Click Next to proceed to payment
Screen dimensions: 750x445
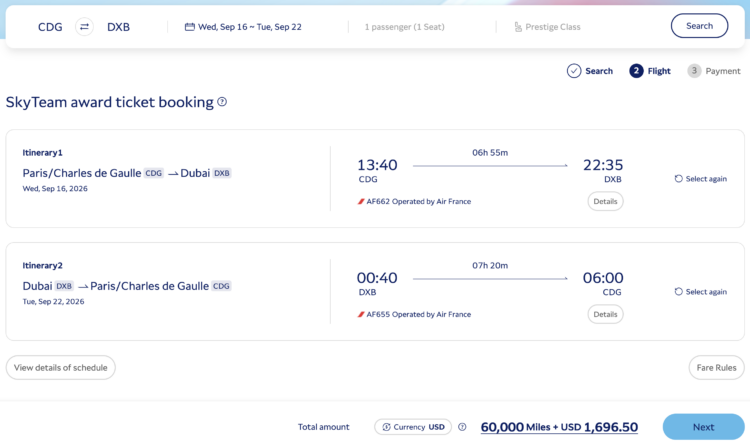tap(704, 427)
